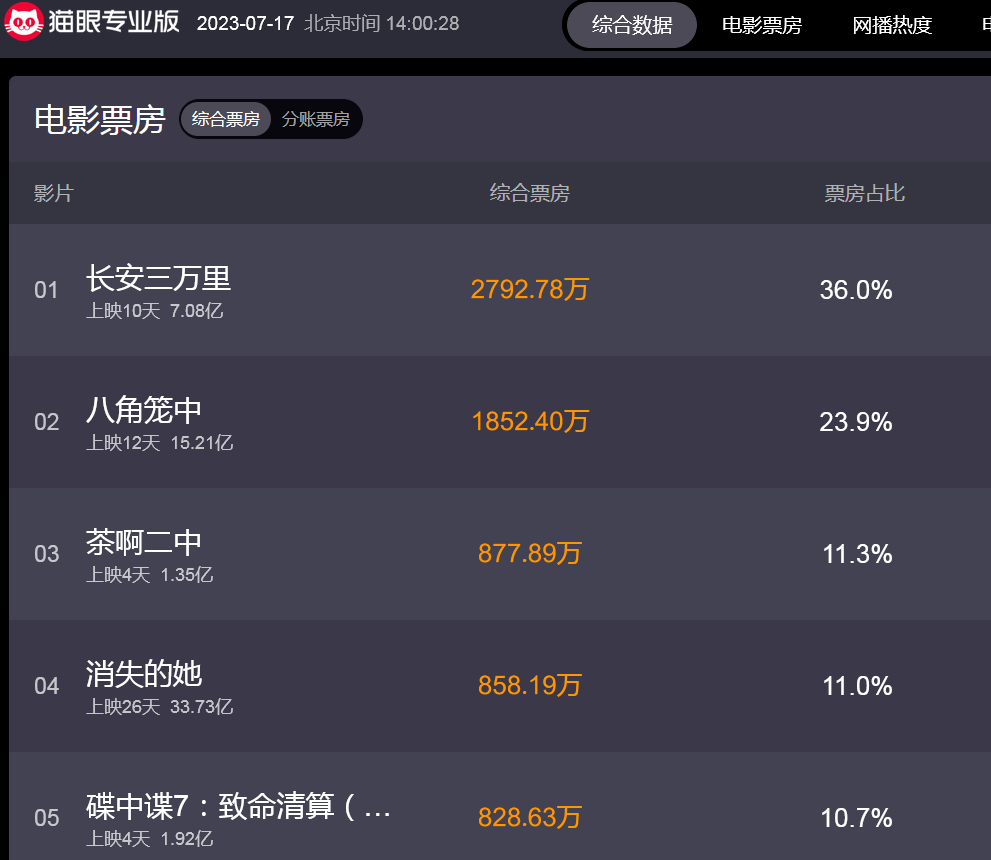
Task: Open the 电影票房 navigation tab
Action: 761,25
